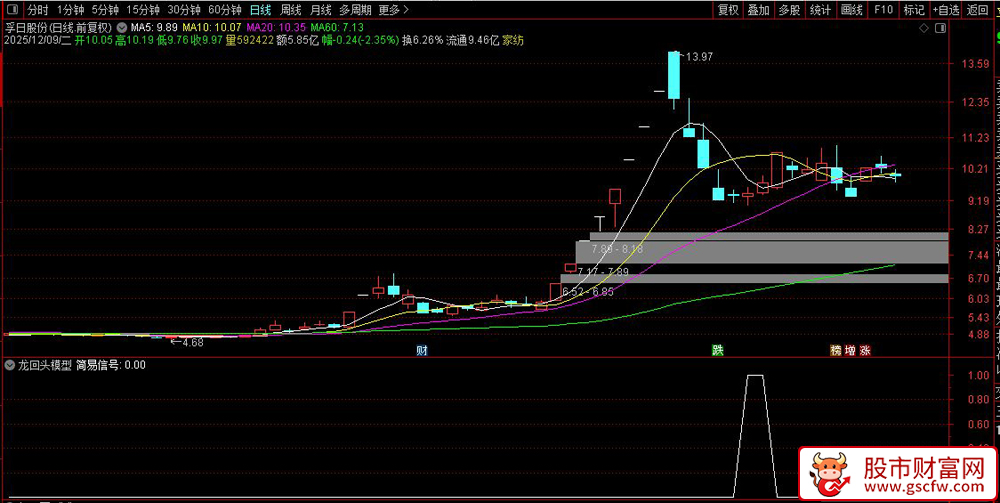Click the tallest cyan candle near 13.97
This screenshot has height=503, width=1000.
pos(674,76)
